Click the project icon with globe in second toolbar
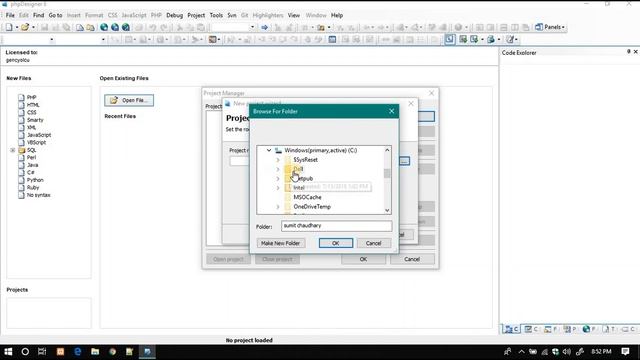 (491, 39)
